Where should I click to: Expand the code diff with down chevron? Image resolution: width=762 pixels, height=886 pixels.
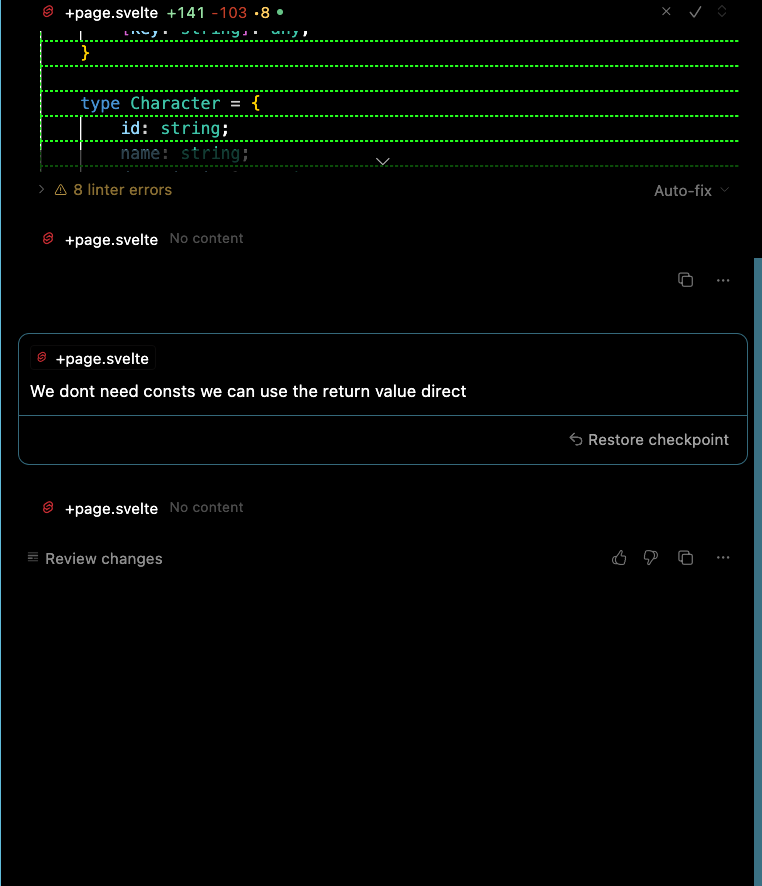382,162
